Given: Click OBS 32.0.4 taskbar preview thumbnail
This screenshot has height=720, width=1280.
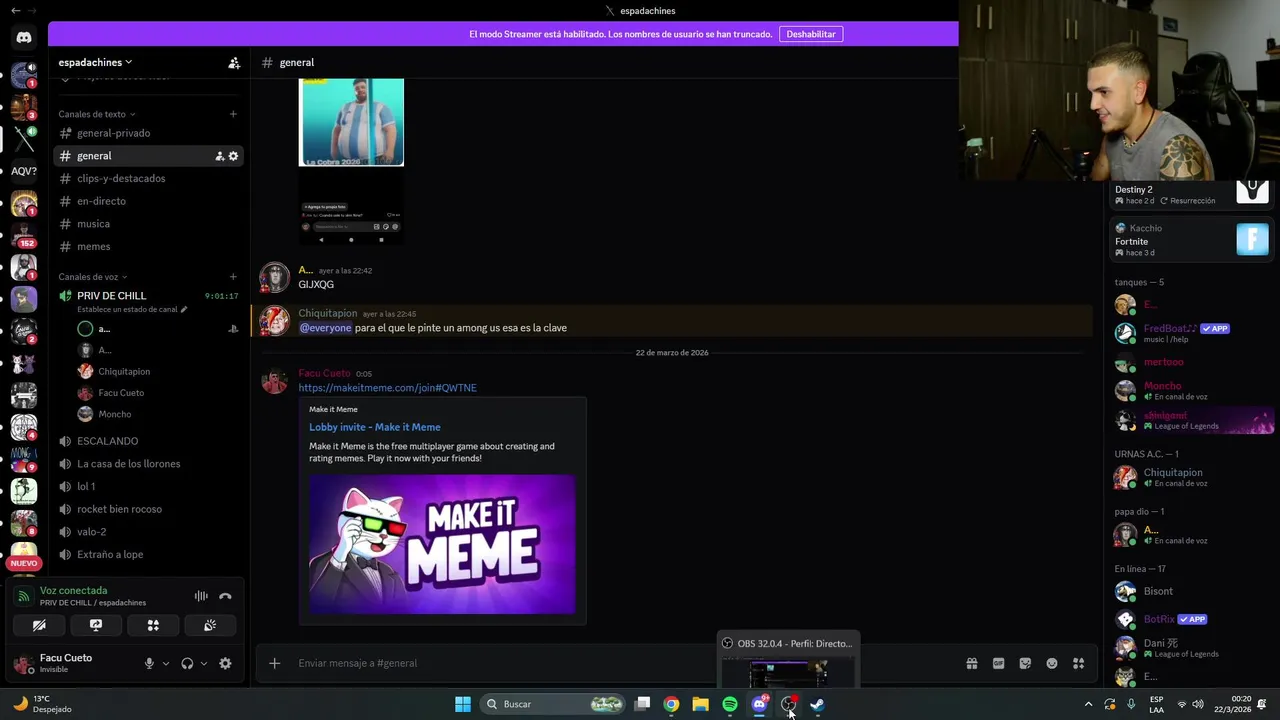Looking at the screenshot, I should (x=789, y=671).
